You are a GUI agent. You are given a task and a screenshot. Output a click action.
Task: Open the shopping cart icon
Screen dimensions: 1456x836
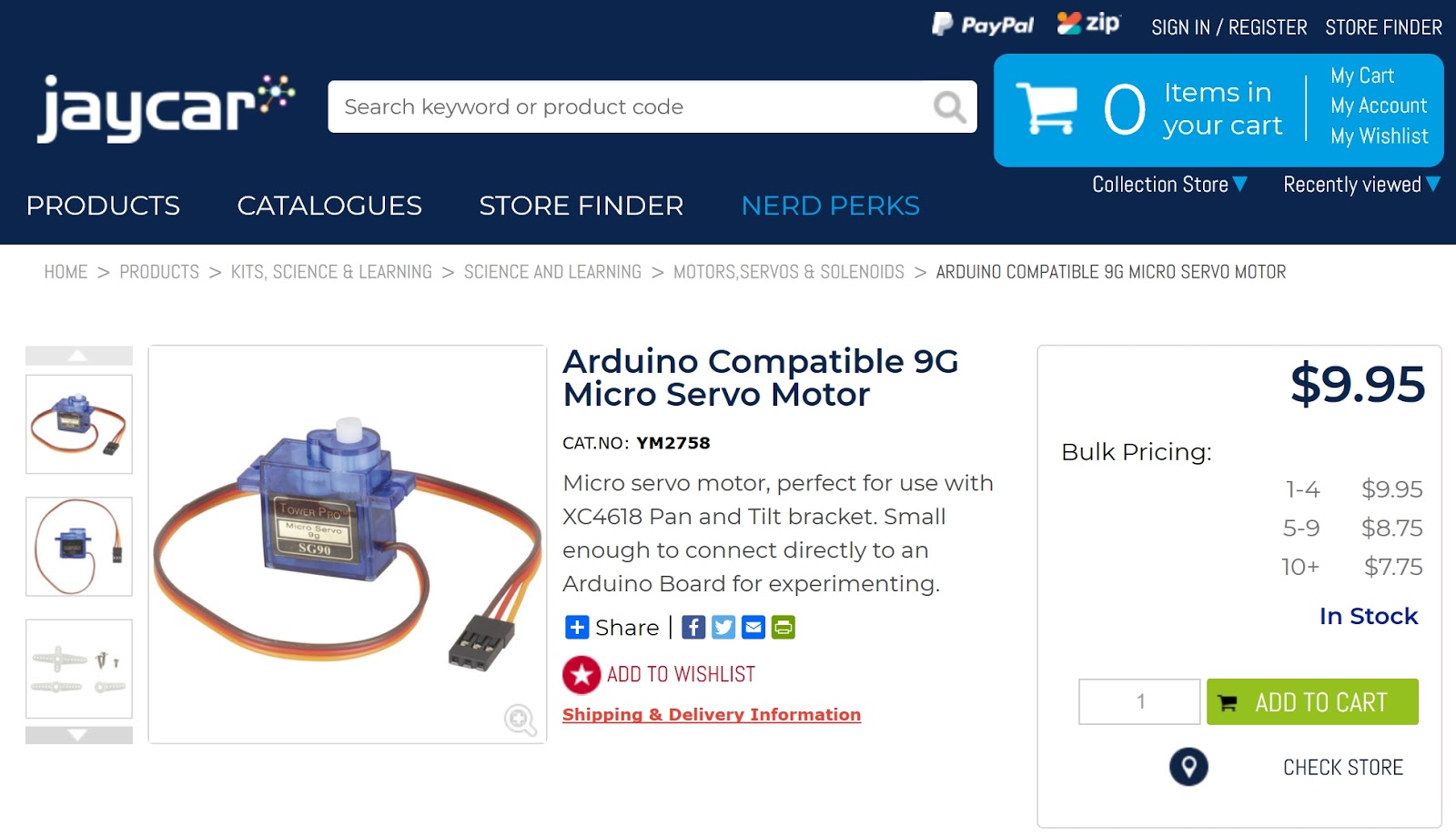tap(1046, 108)
